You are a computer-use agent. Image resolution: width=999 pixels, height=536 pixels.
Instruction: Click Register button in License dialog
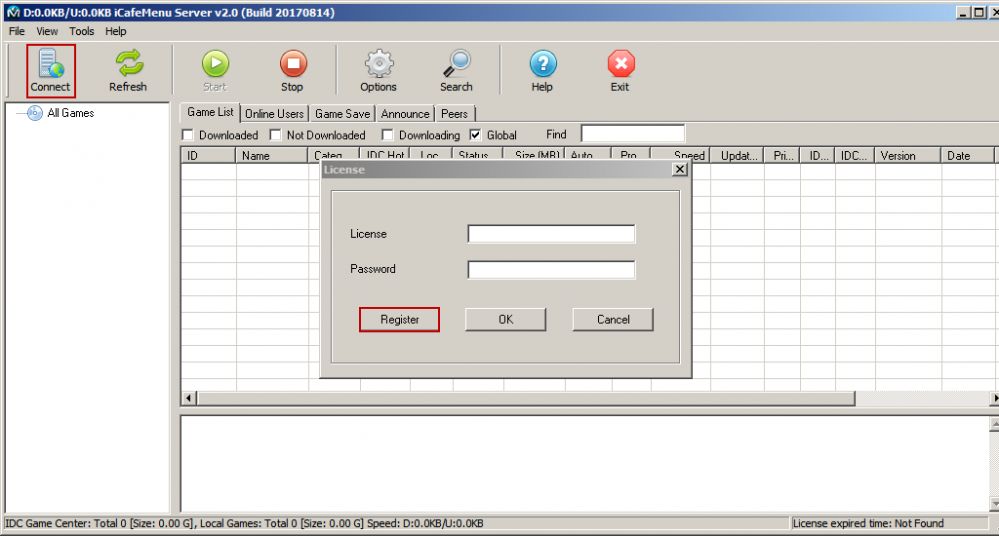tap(399, 319)
